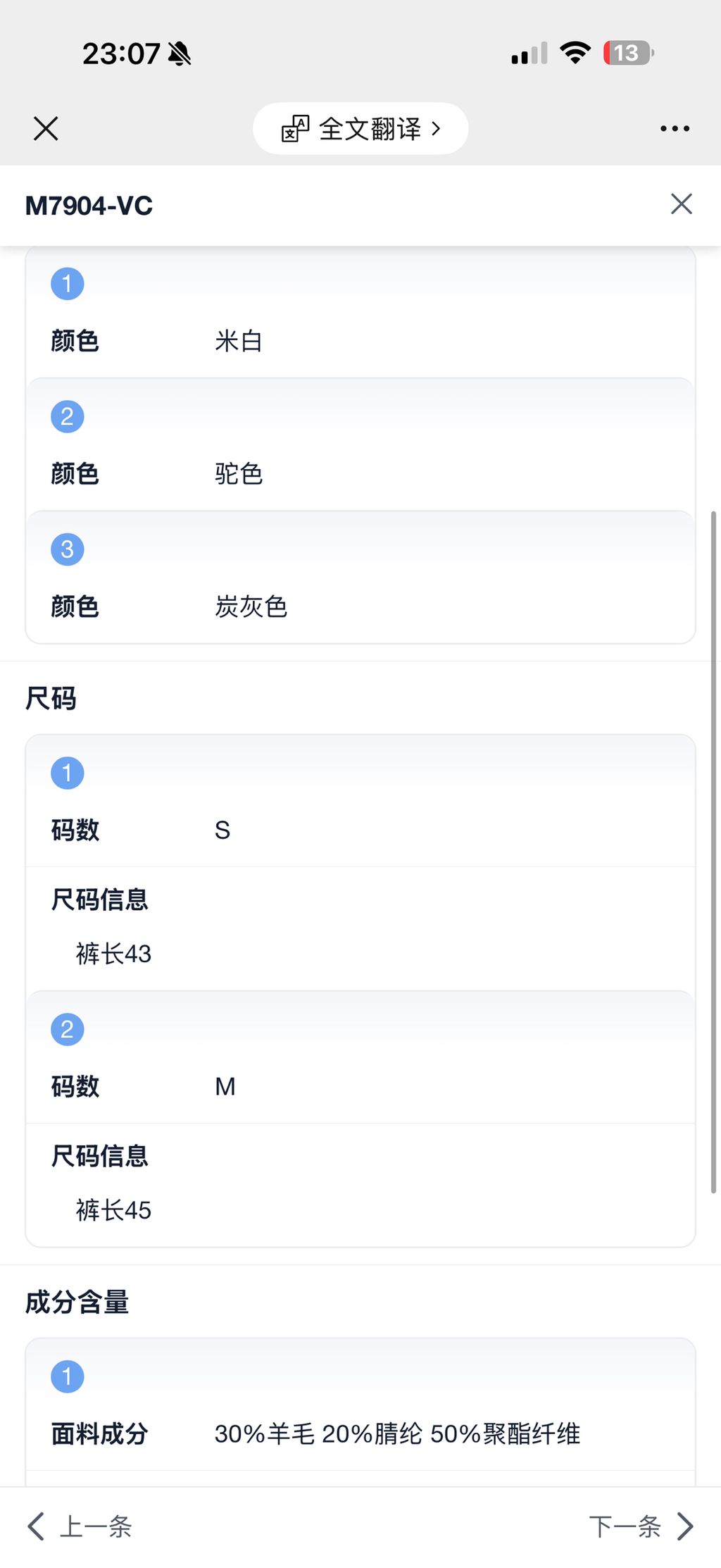Viewport: 721px width, 1568px height.
Task: Close the webview with top-left X
Action: [46, 129]
